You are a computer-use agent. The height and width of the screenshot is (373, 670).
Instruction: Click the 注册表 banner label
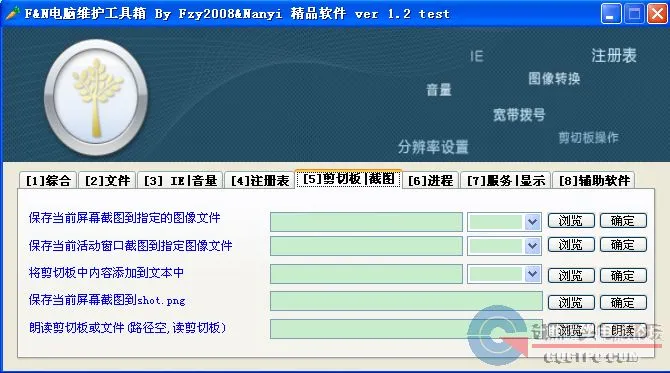(x=614, y=56)
